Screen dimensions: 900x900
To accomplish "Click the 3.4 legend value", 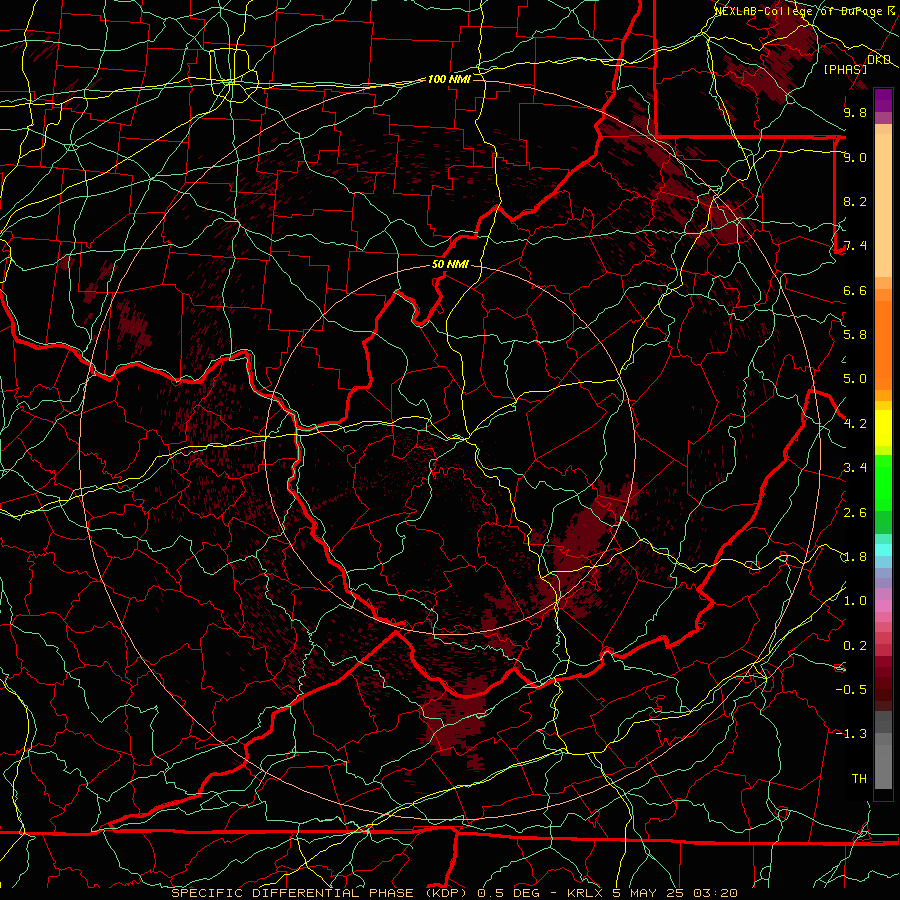I will pos(855,468).
